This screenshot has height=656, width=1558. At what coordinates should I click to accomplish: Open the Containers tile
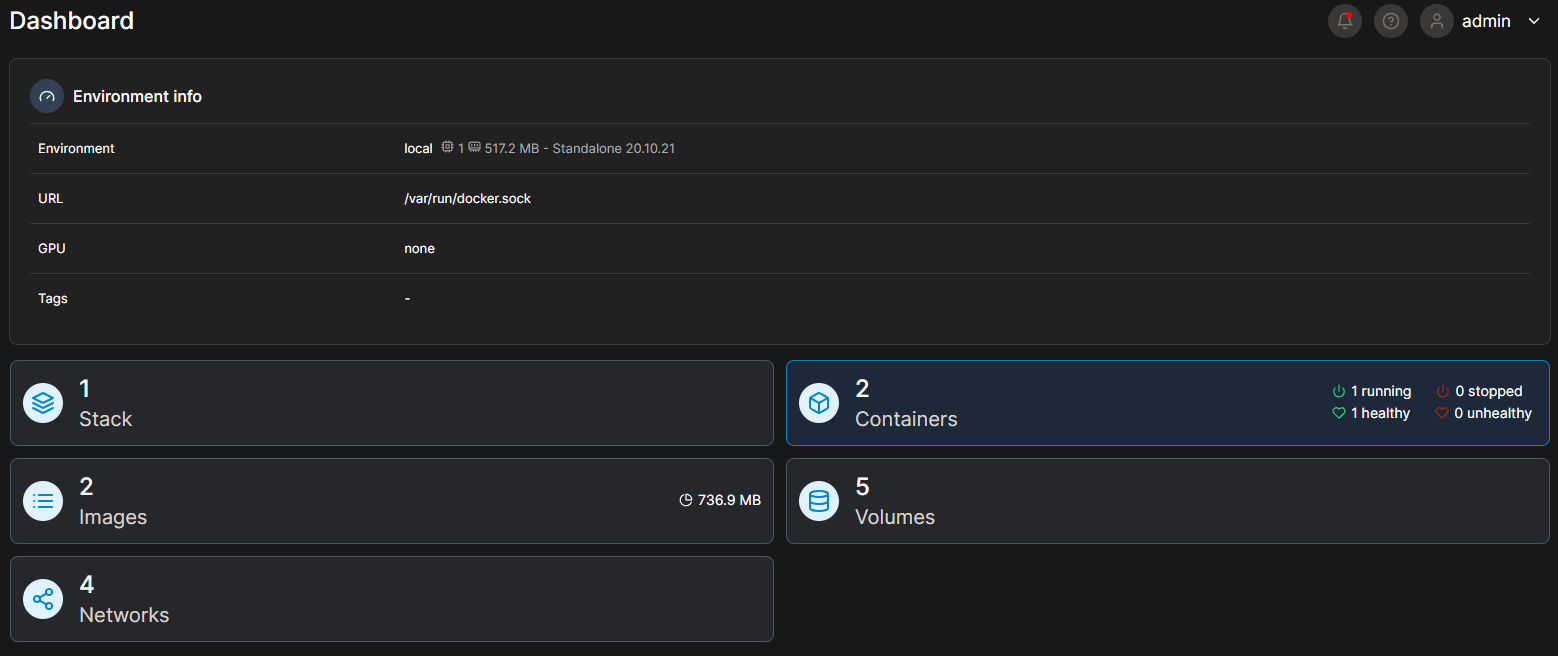[x=1168, y=403]
